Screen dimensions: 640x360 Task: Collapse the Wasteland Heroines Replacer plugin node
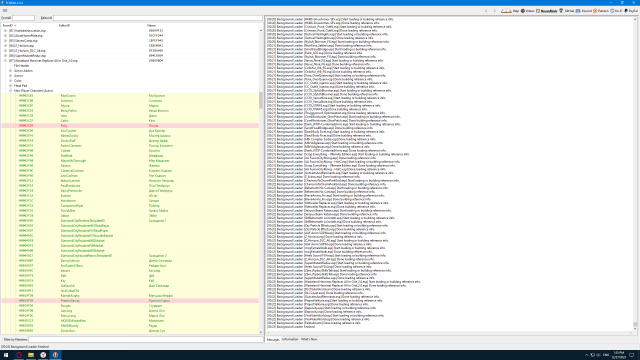point(5,60)
